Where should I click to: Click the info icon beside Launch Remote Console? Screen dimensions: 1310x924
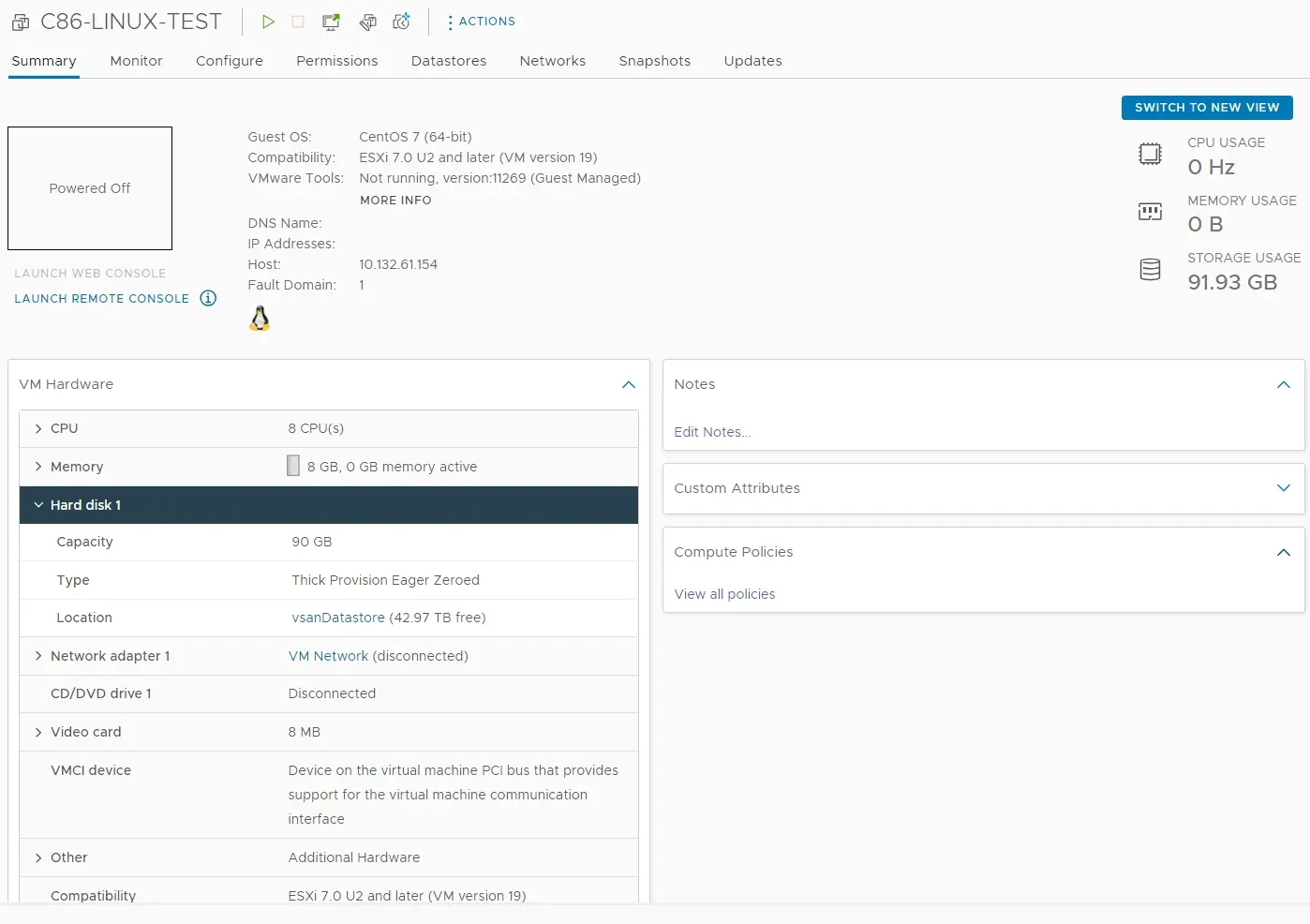click(x=208, y=298)
